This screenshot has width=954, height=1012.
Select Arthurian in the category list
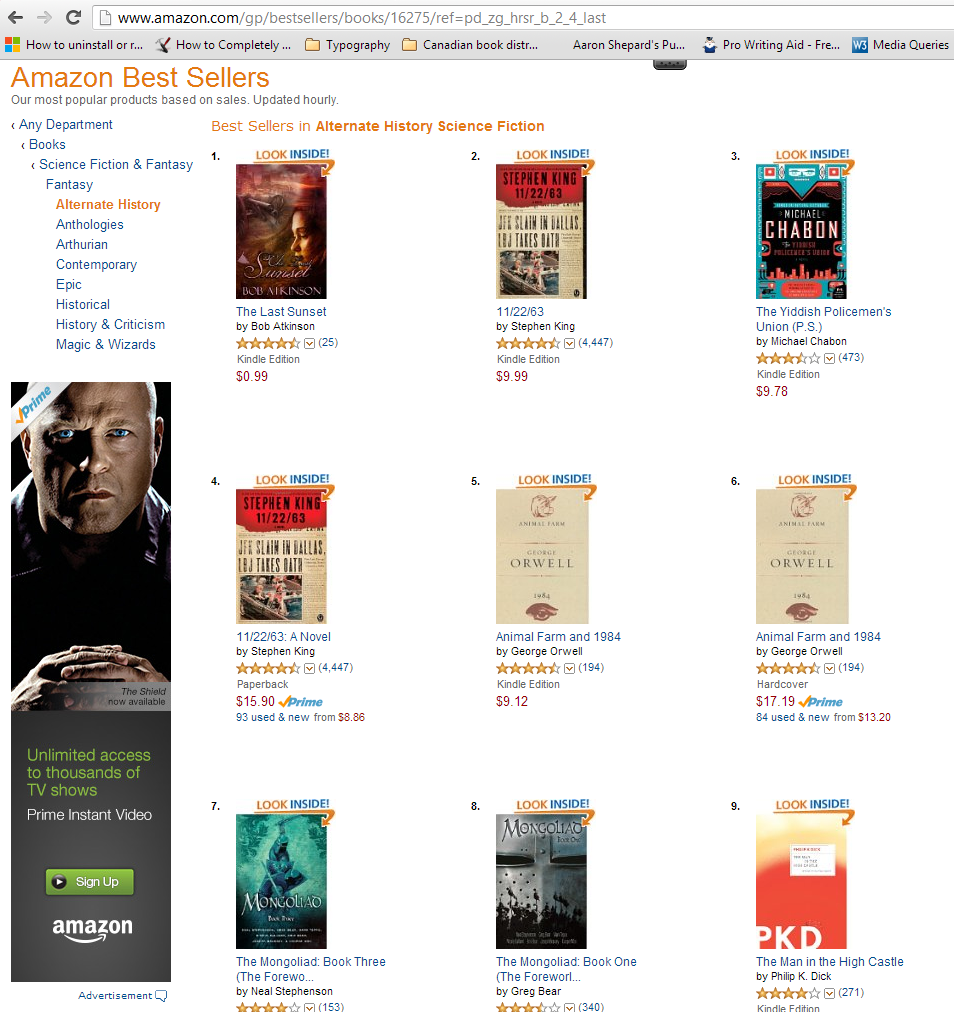pyautogui.click(x=82, y=245)
